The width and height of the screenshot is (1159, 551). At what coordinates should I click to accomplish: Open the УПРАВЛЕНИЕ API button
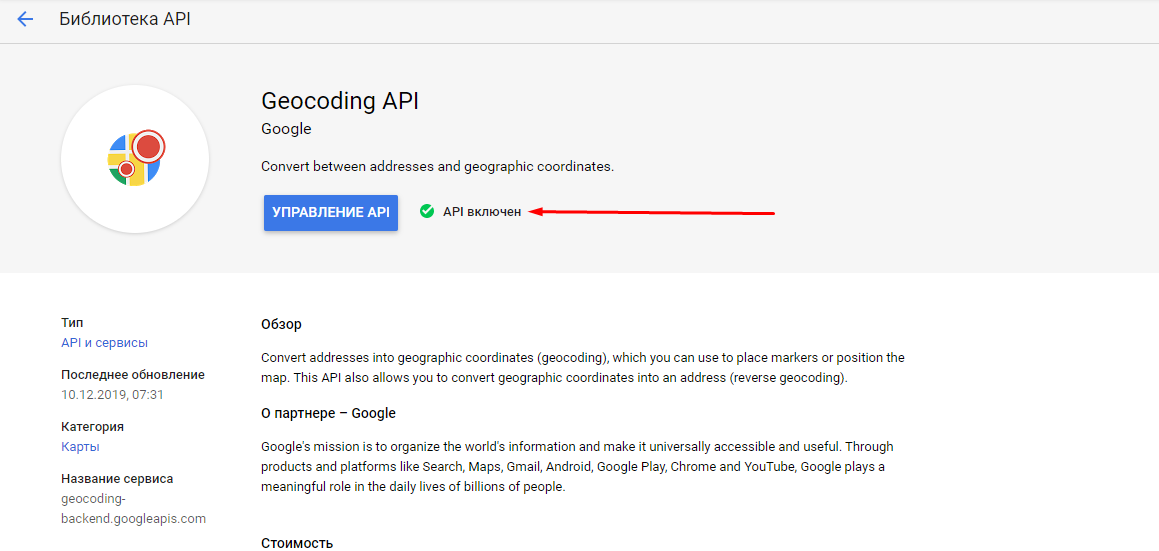point(331,212)
